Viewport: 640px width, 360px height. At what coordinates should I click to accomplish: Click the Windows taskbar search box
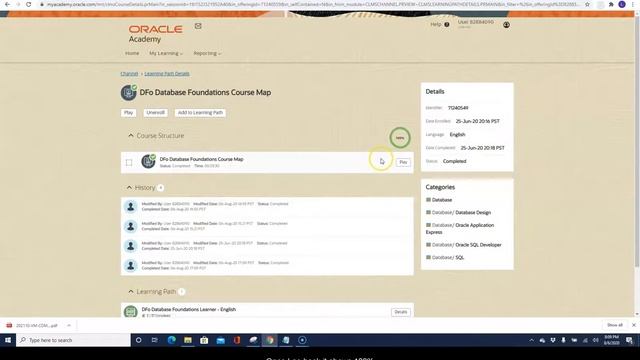(73, 340)
